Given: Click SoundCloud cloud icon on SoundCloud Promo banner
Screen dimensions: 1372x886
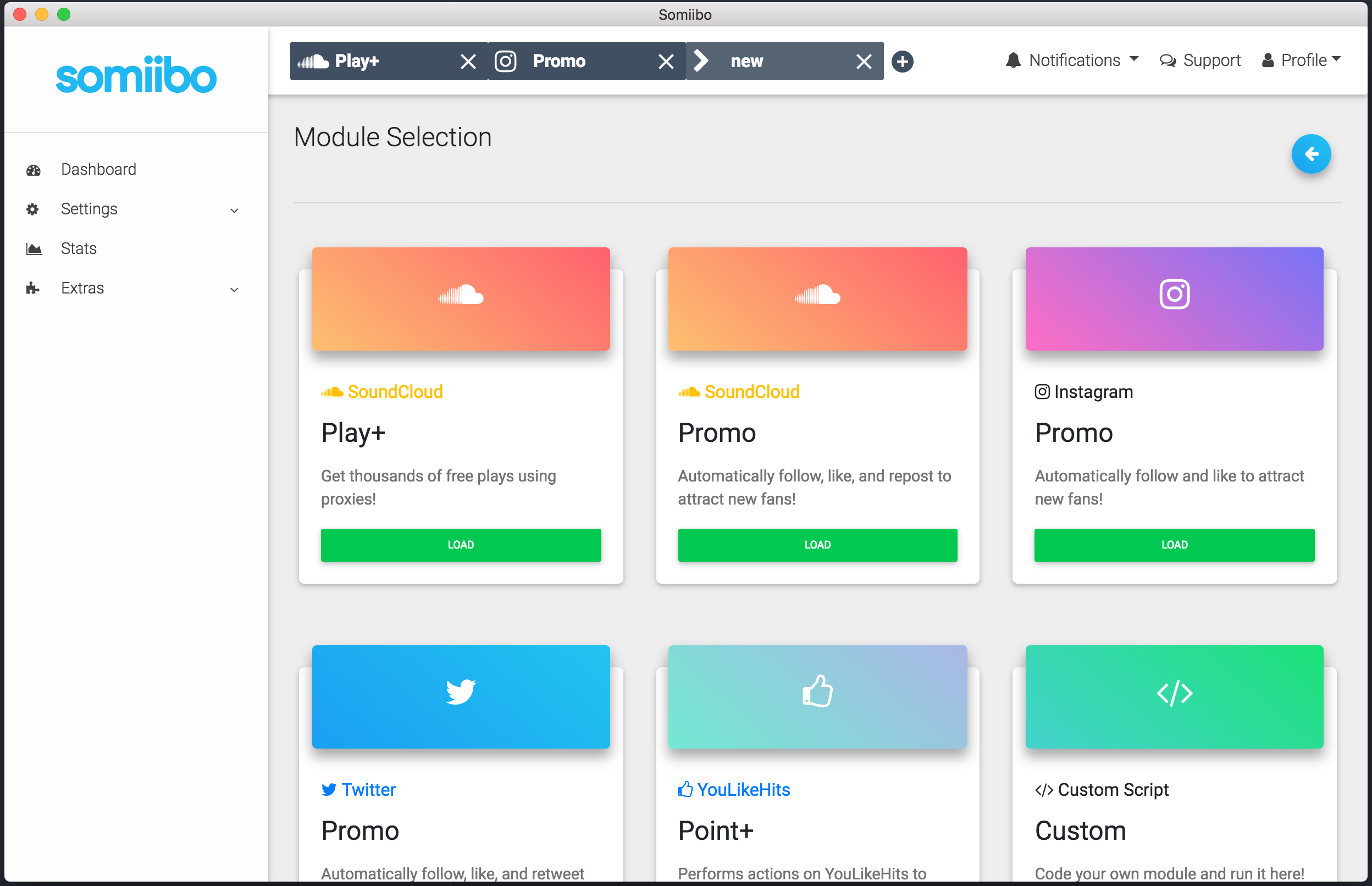Looking at the screenshot, I should click(x=817, y=295).
